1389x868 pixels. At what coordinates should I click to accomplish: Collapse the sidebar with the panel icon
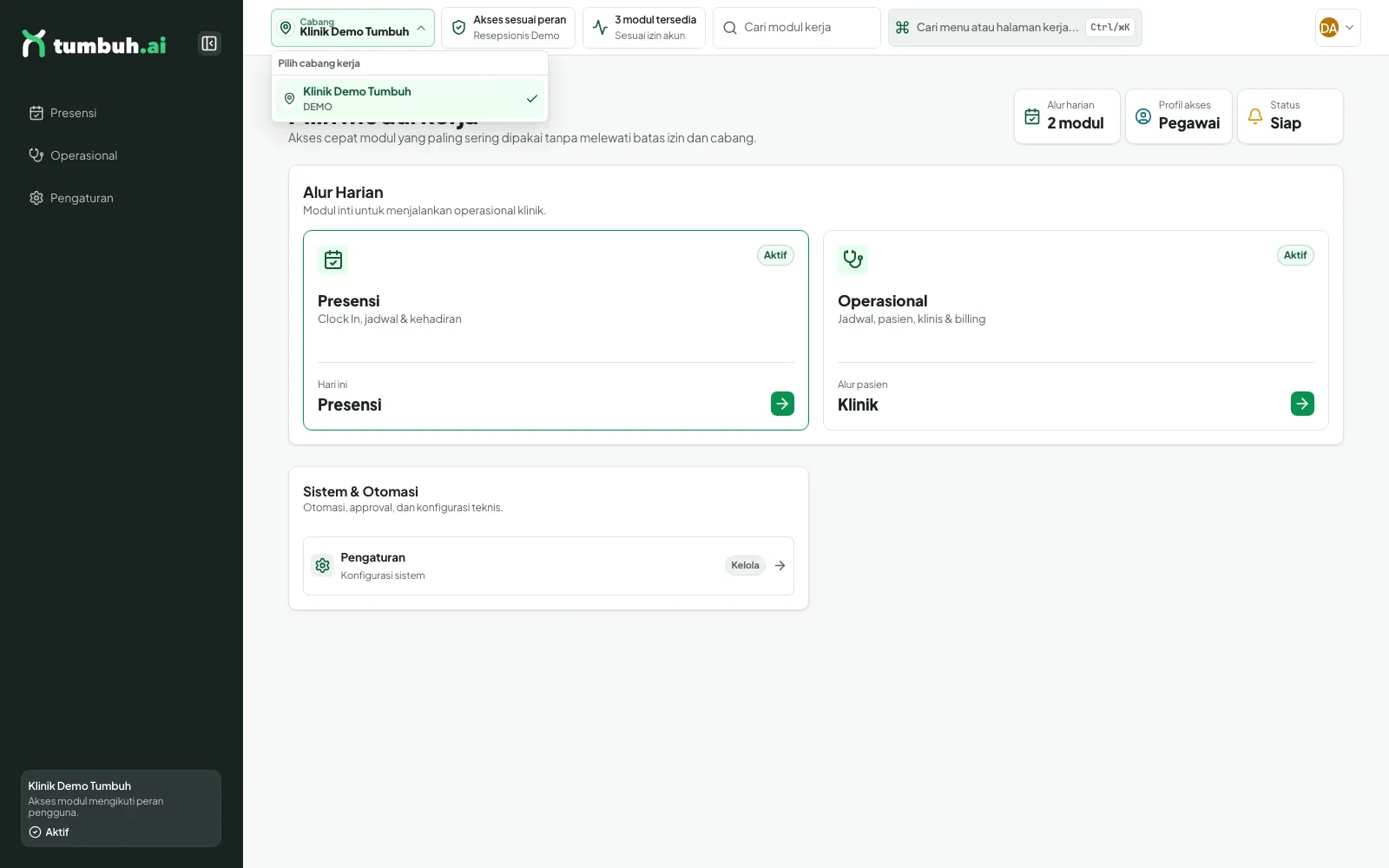[x=209, y=43]
